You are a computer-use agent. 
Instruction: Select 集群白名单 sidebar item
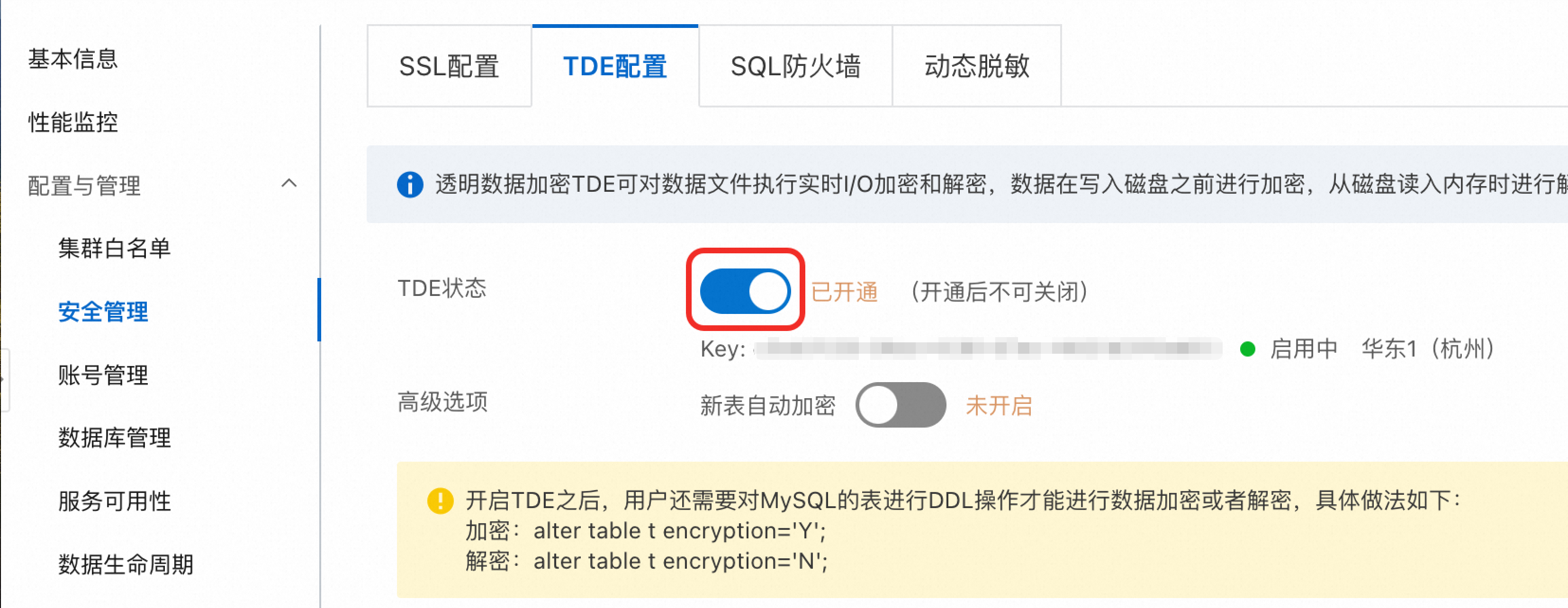(x=115, y=248)
